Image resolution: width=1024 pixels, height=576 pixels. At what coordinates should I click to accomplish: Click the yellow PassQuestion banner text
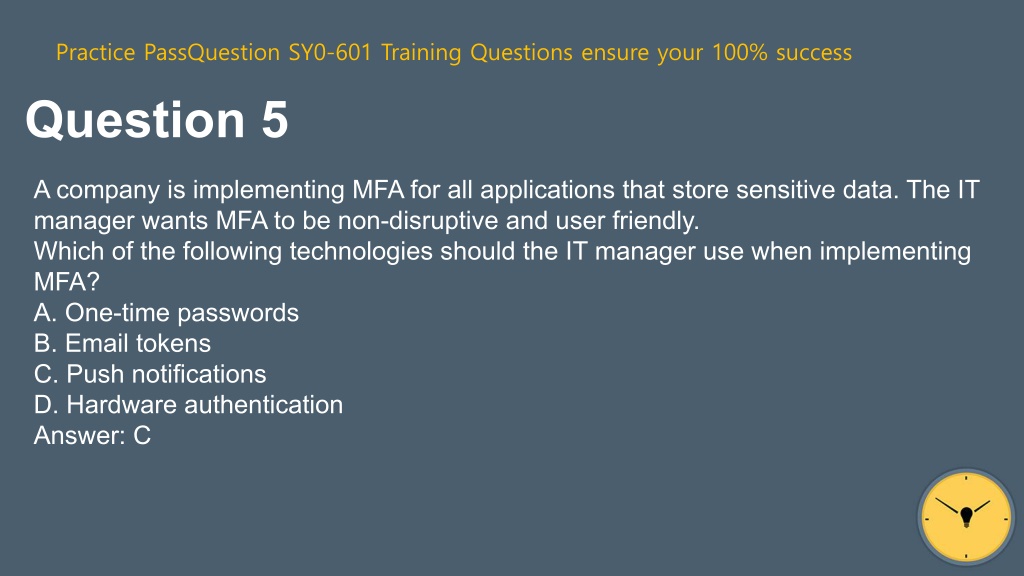(454, 52)
